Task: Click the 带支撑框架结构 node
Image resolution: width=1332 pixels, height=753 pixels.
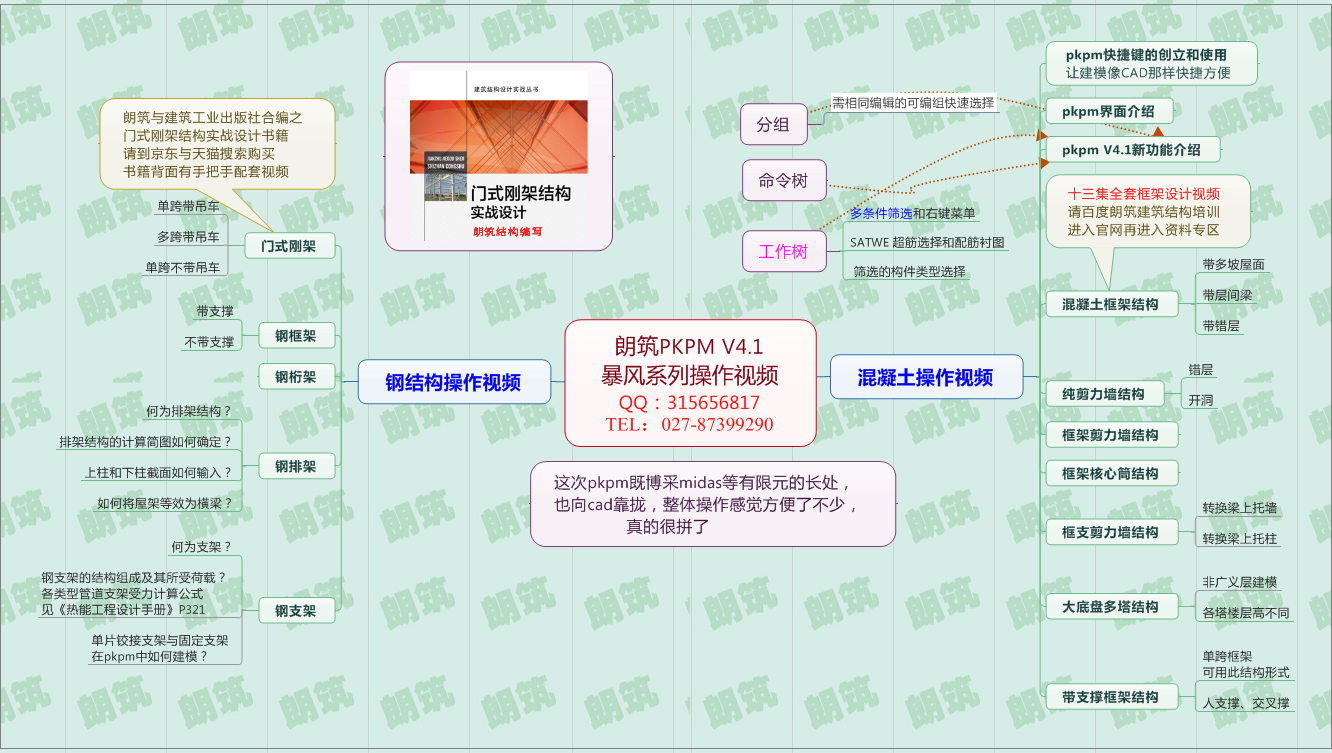Action: pyautogui.click(x=1110, y=697)
